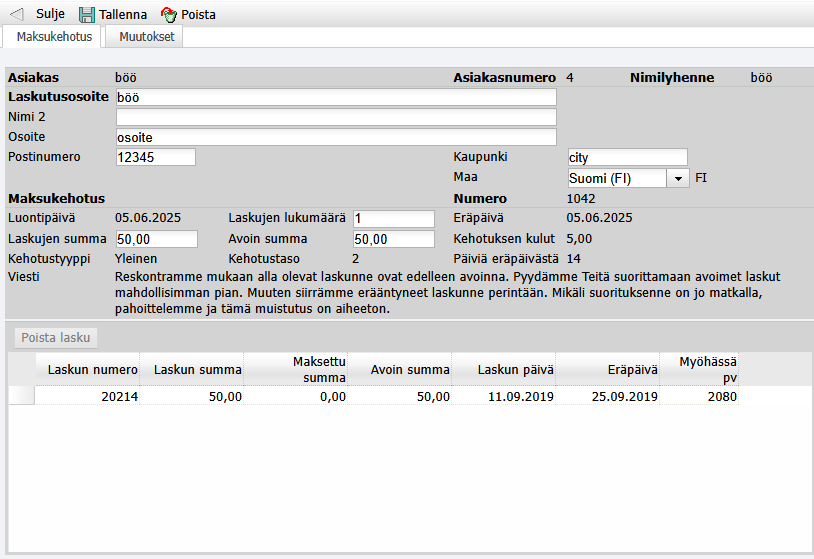Click the 2080 days late cell
The height and width of the screenshot is (559, 814).
[x=699, y=397]
